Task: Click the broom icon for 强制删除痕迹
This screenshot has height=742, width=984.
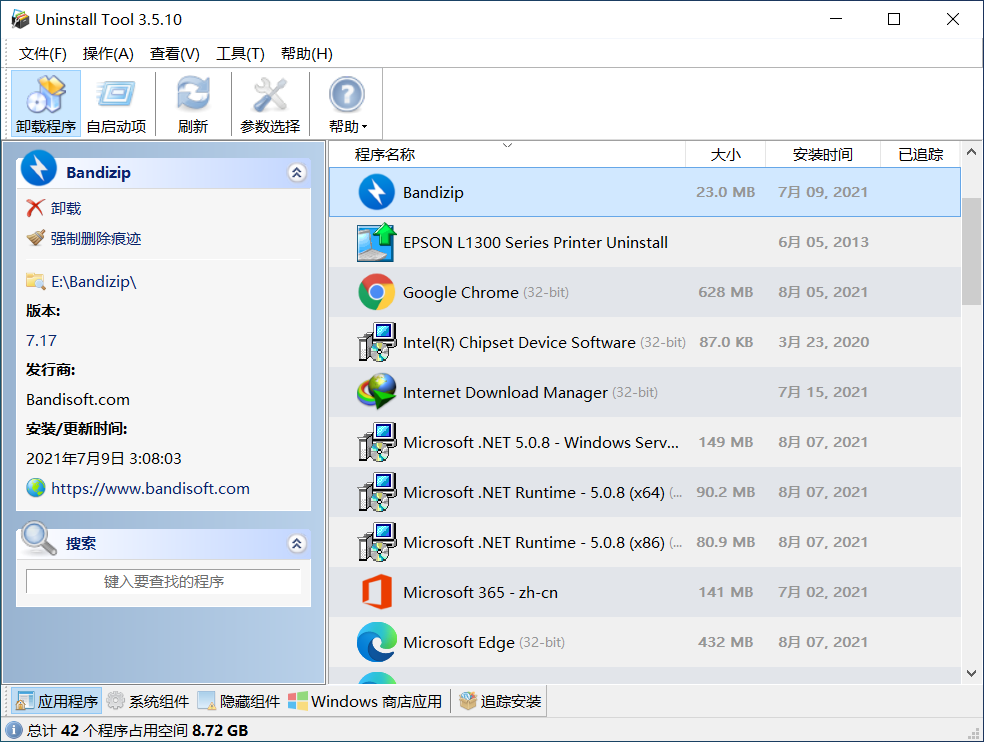Action: pos(36,238)
